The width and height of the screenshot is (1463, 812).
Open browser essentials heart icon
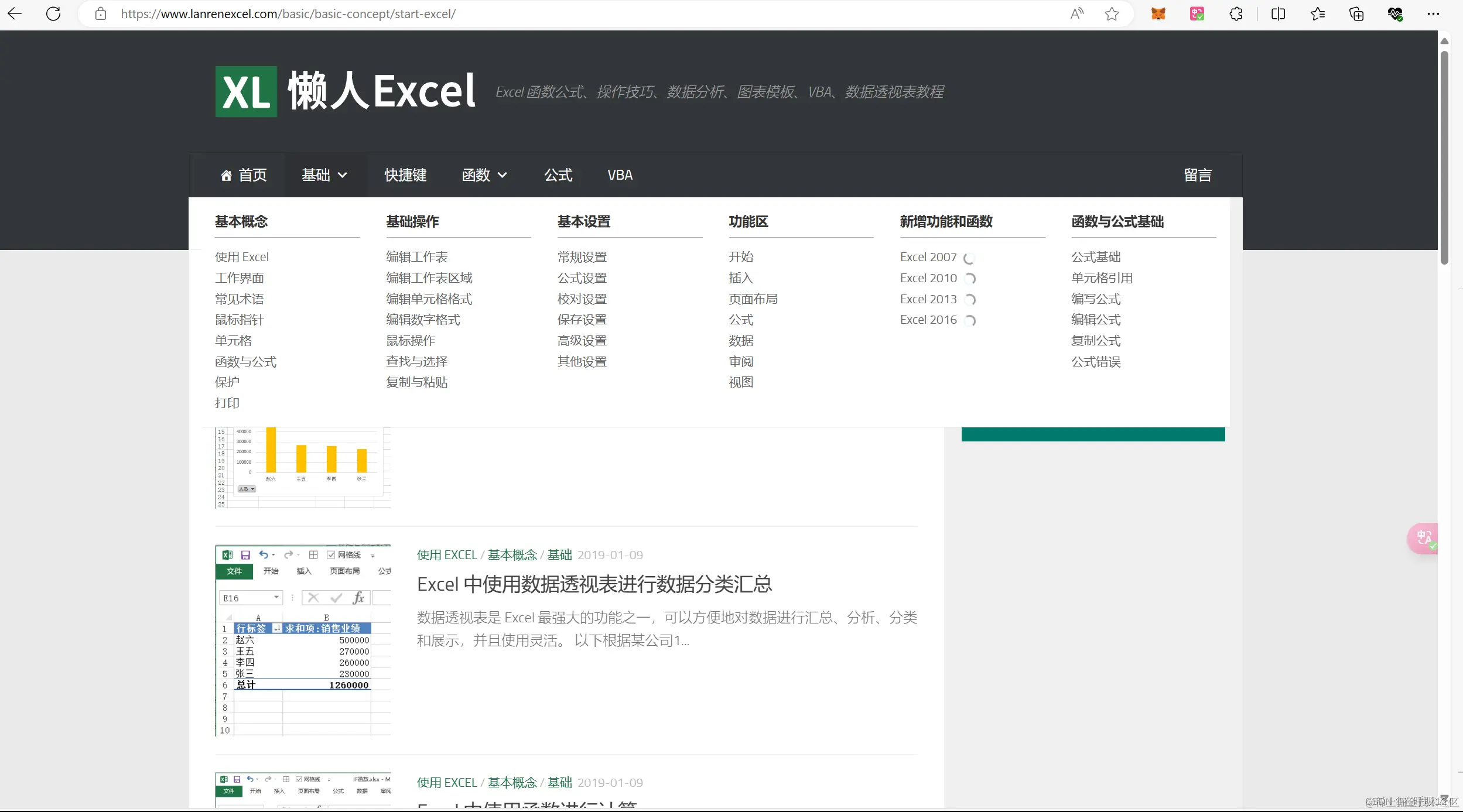coord(1395,13)
